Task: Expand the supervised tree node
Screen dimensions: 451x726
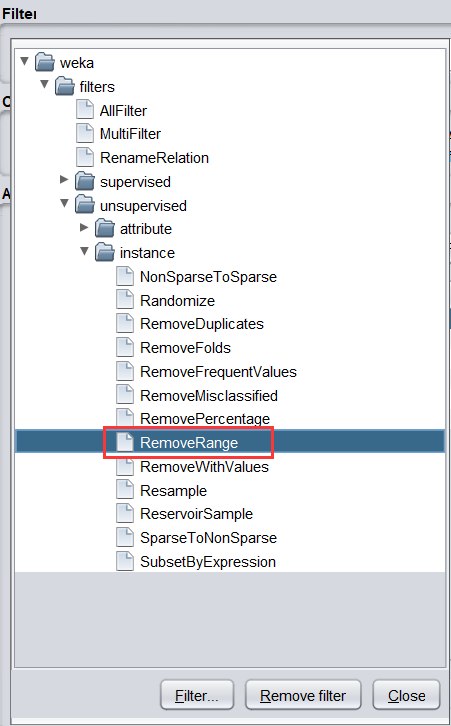Action: (64, 180)
